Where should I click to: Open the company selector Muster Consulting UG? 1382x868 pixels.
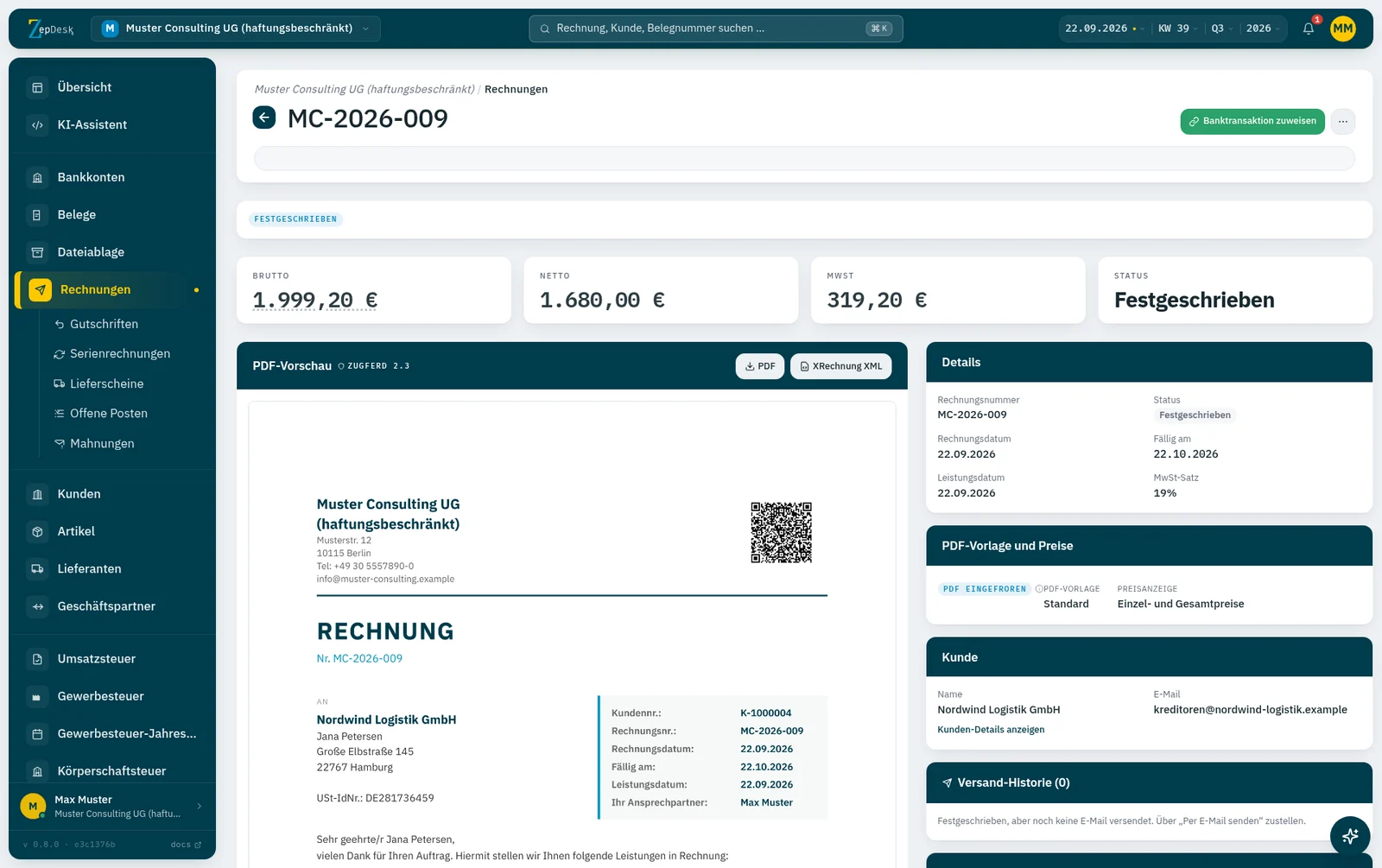[x=235, y=29]
